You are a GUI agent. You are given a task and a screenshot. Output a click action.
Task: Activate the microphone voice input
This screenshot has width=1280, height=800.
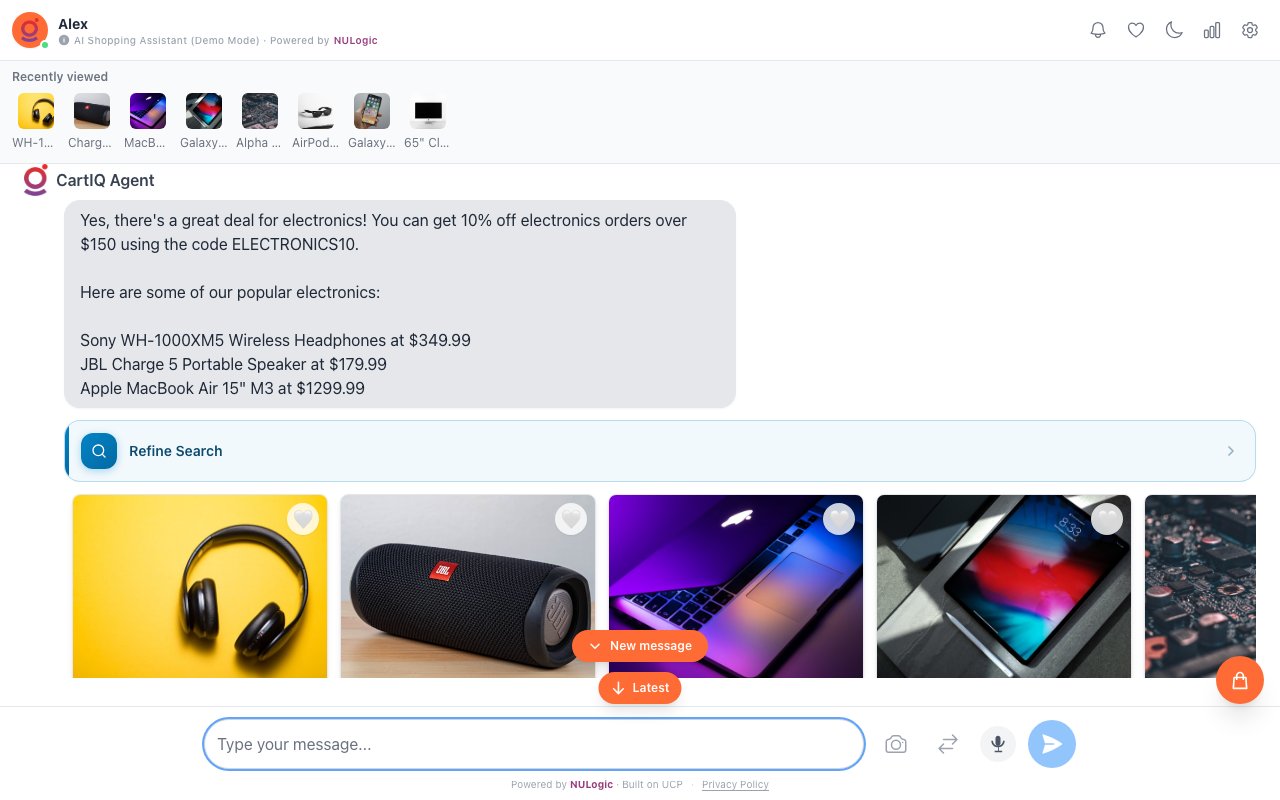[998, 744]
